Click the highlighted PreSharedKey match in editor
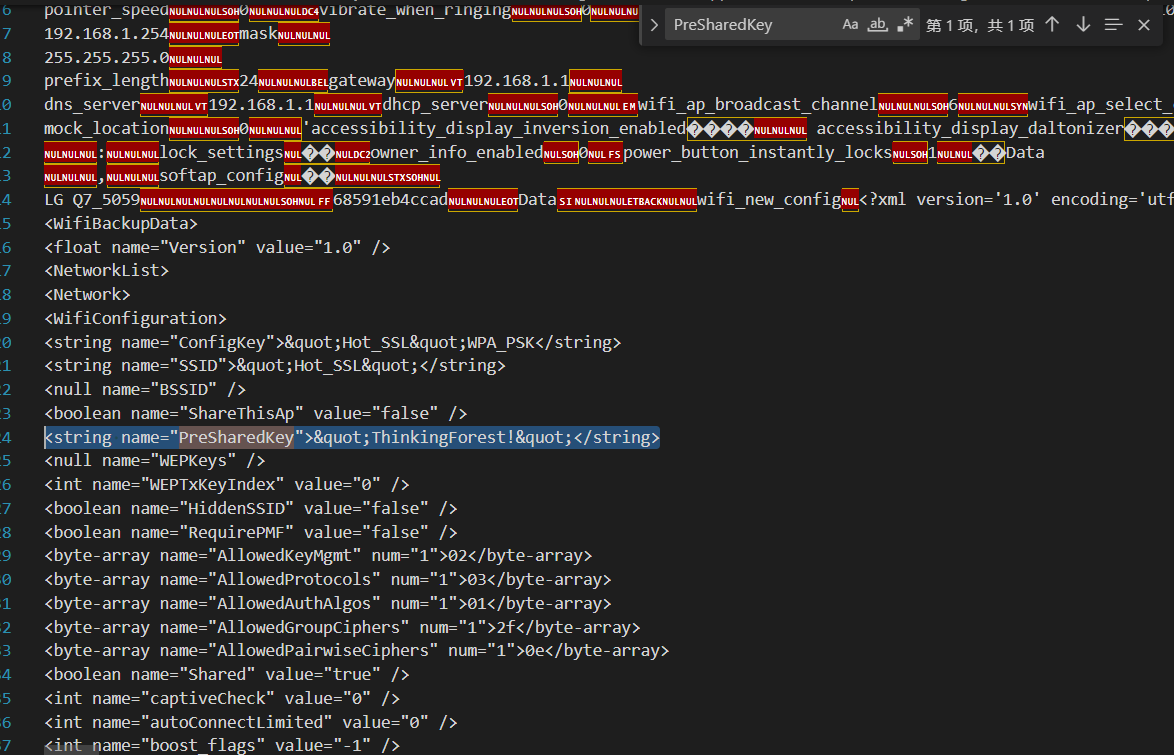 (x=237, y=437)
